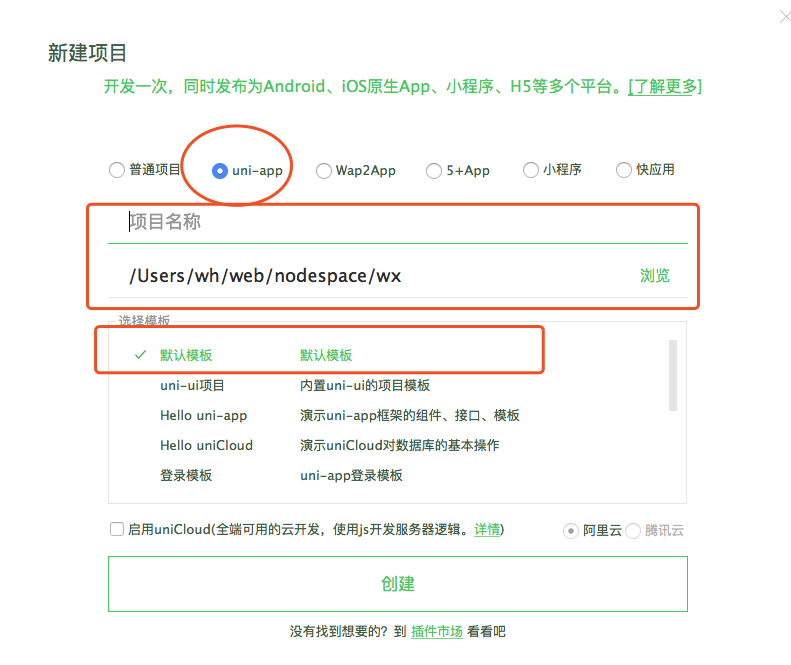This screenshot has height=665, width=791.
Task: Click the 创建 button
Action: pyautogui.click(x=398, y=584)
